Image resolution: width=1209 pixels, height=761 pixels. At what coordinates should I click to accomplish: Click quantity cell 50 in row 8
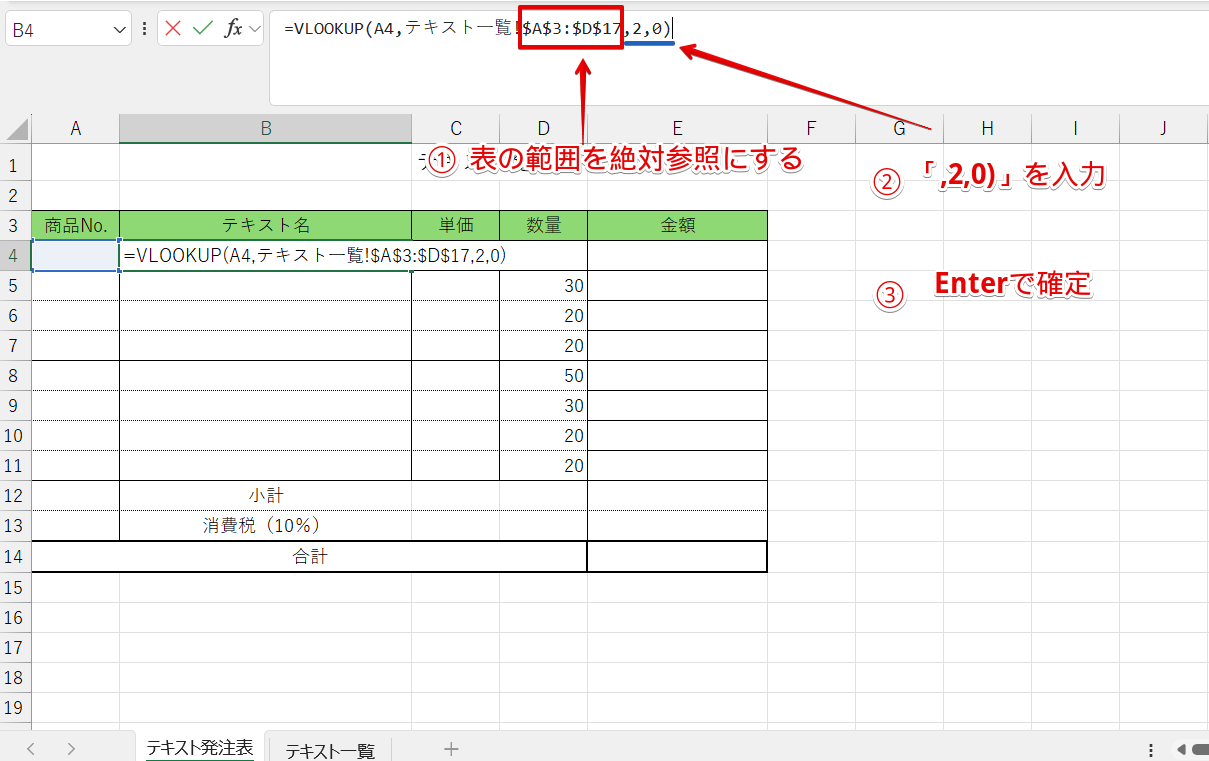point(543,375)
